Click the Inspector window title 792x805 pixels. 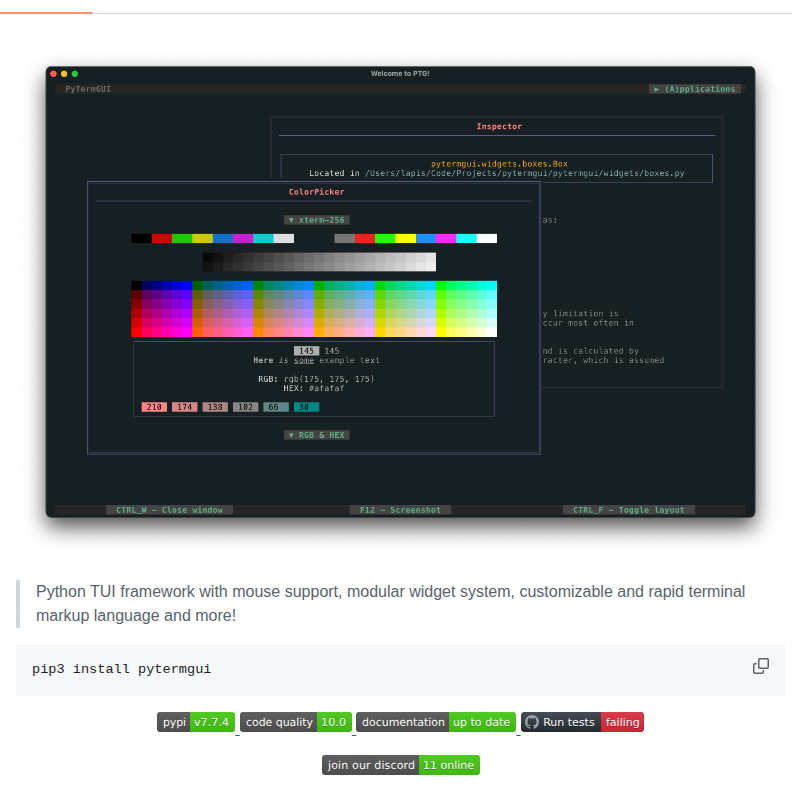[x=499, y=126]
